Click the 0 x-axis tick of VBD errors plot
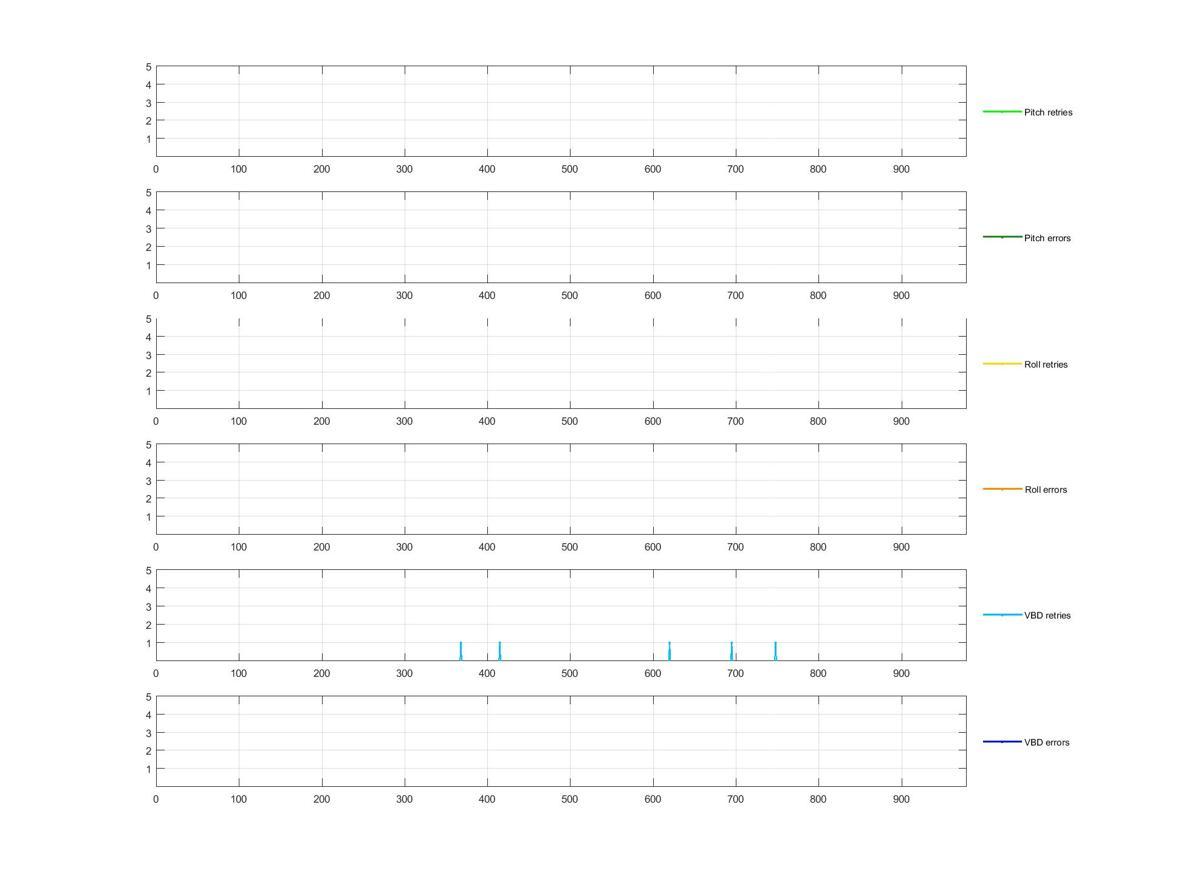The image size is (1200, 885). click(x=156, y=800)
